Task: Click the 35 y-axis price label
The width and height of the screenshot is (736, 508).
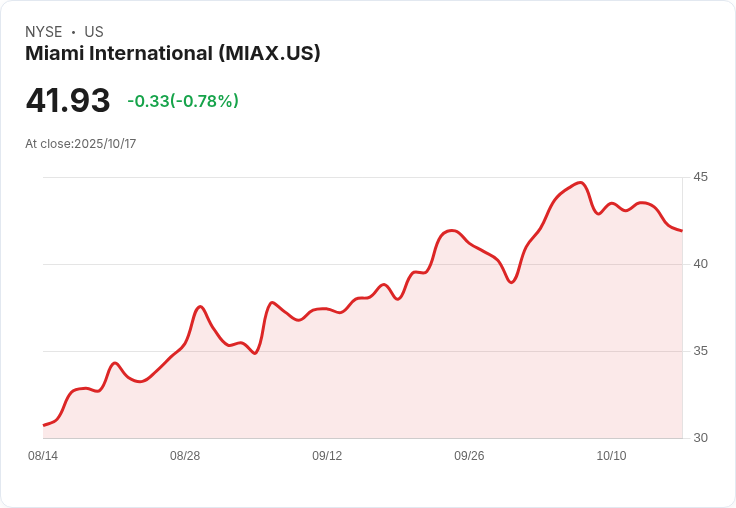Action: tap(700, 351)
